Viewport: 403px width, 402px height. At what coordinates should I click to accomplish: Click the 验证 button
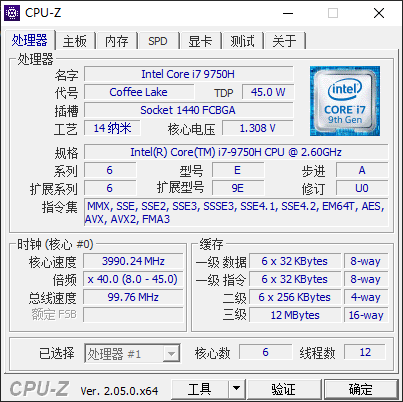point(283,389)
